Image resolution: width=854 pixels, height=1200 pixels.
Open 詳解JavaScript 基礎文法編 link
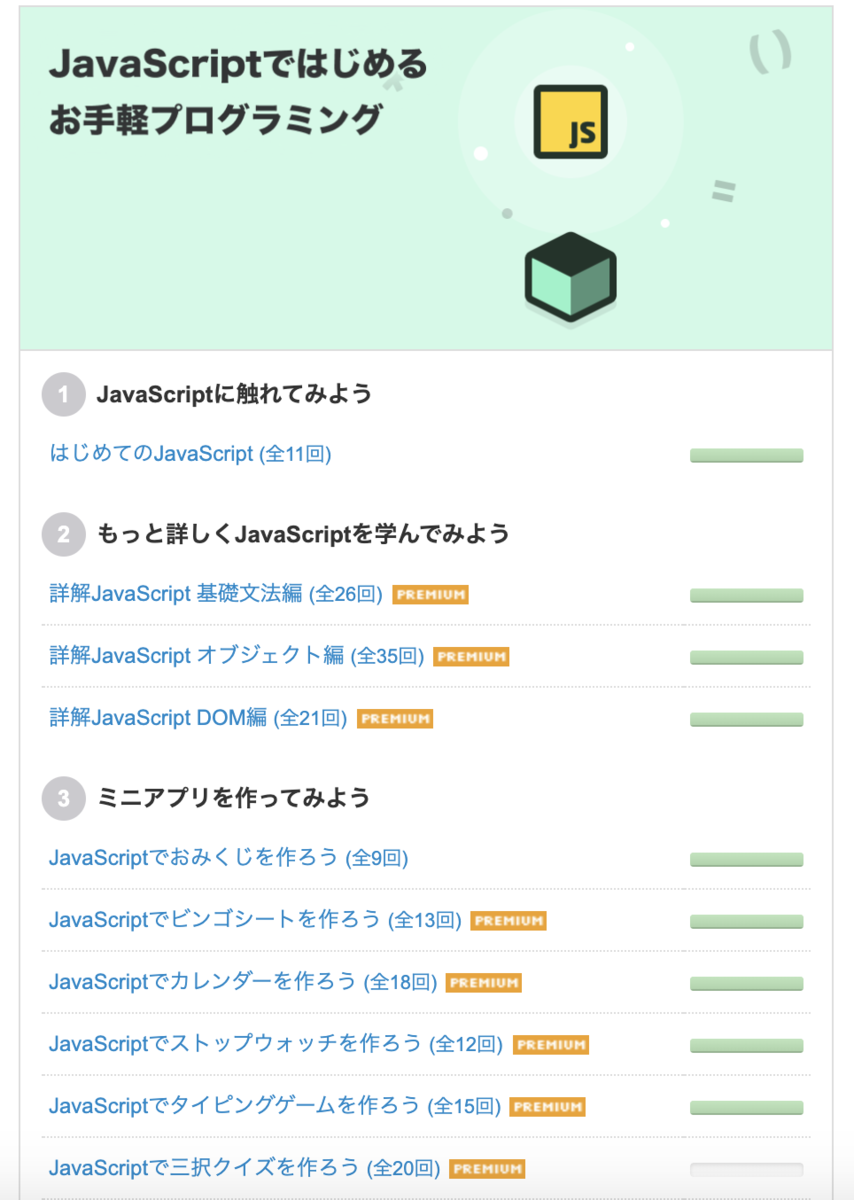(216, 594)
